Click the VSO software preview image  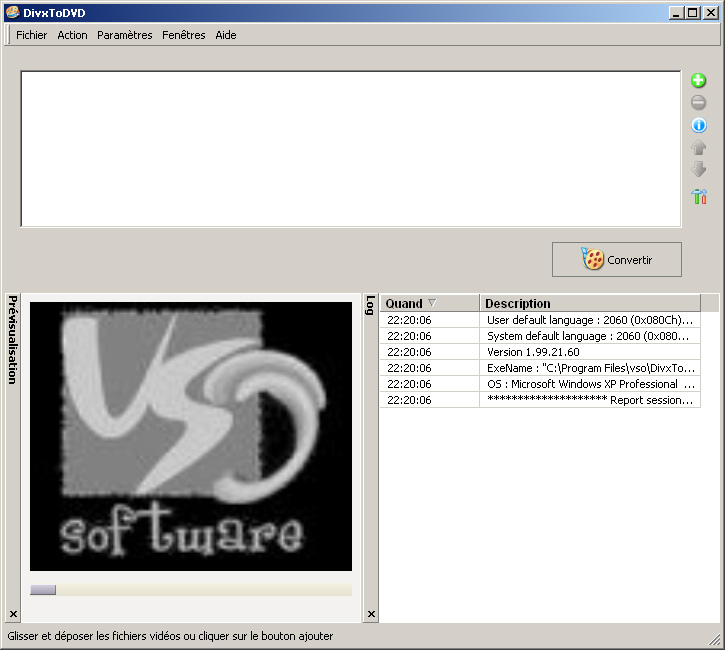coord(190,436)
